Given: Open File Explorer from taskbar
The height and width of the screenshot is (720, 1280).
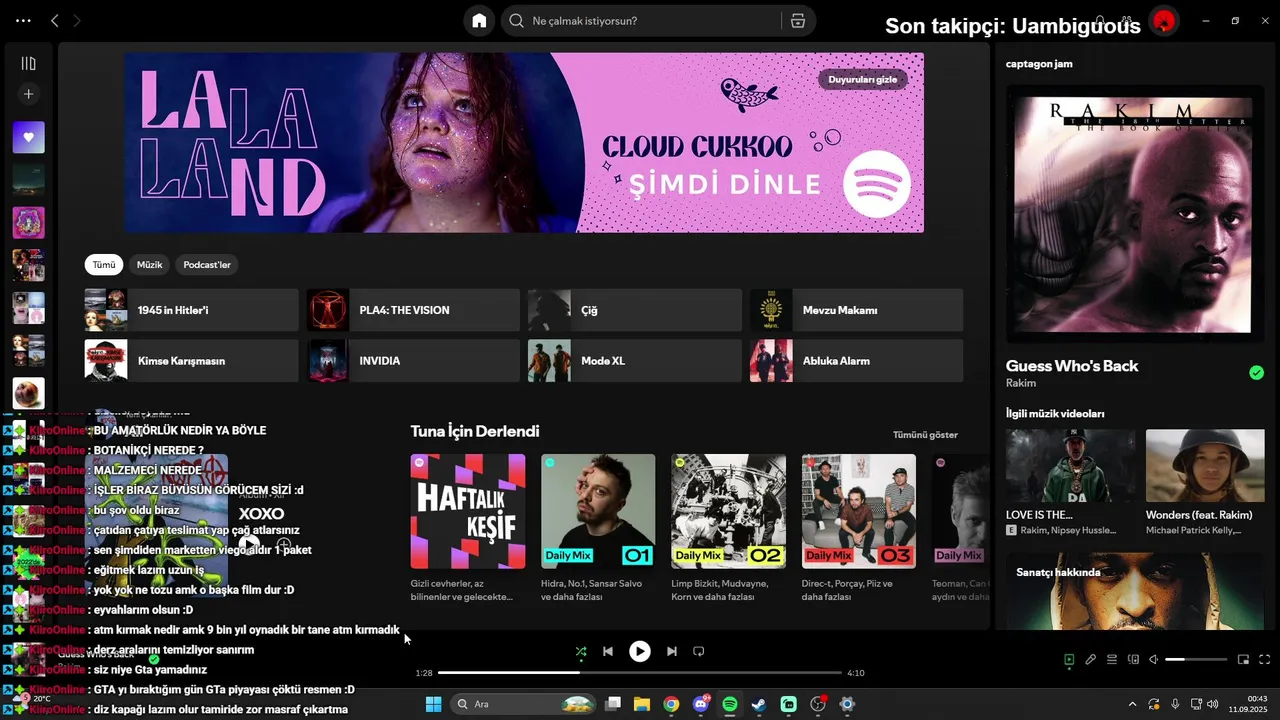Looking at the screenshot, I should coord(642,704).
